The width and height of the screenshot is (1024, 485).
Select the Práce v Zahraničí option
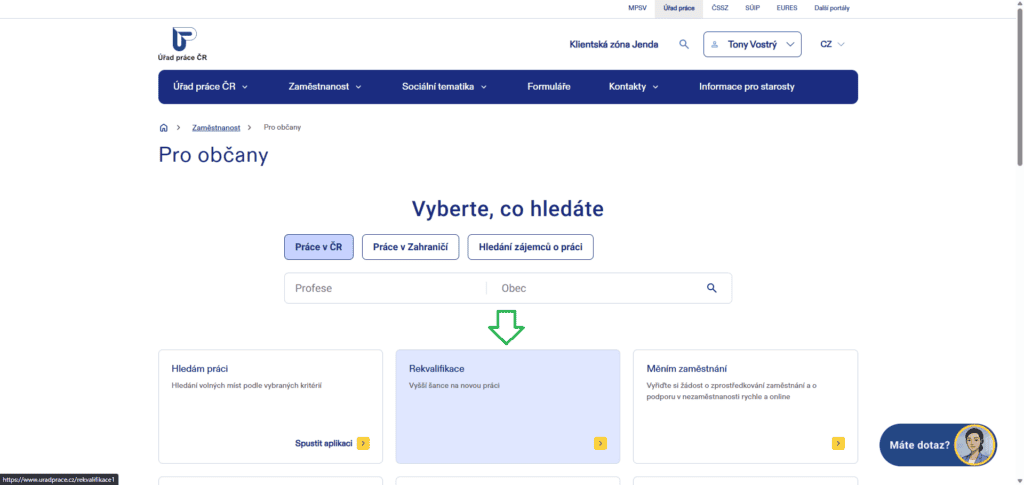[x=411, y=247]
